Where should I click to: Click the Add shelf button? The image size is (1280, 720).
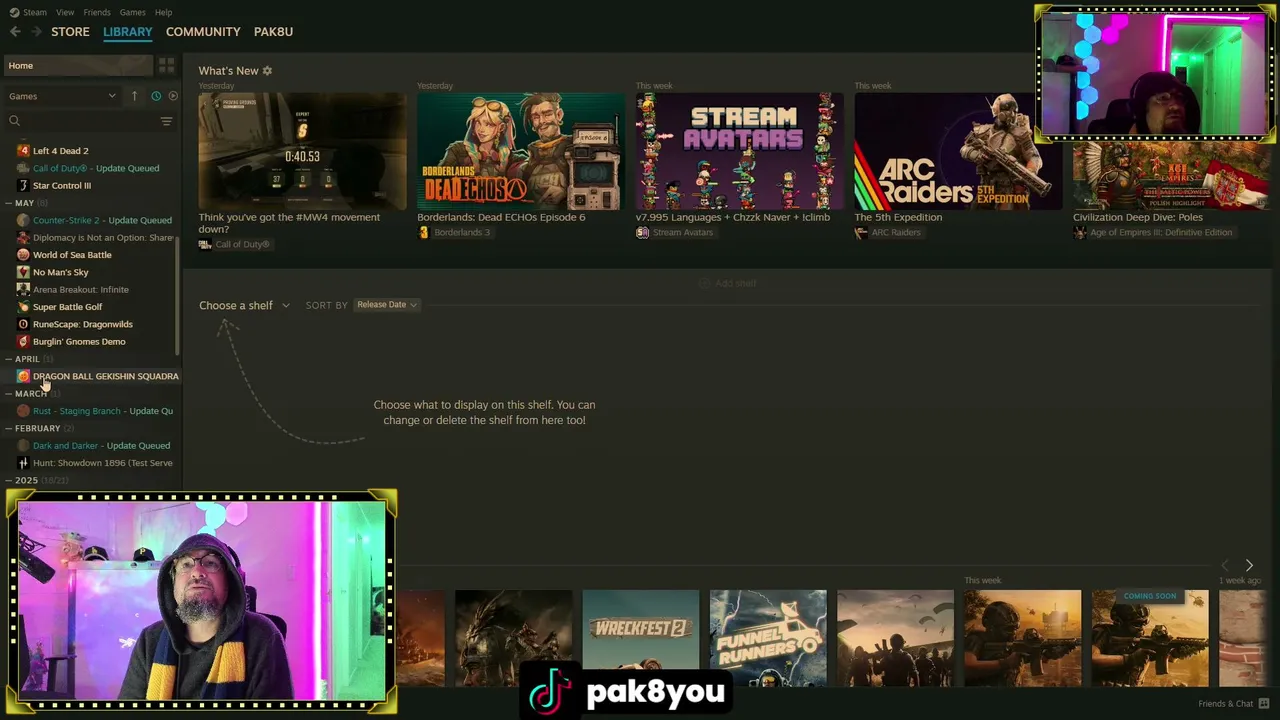[x=727, y=284]
